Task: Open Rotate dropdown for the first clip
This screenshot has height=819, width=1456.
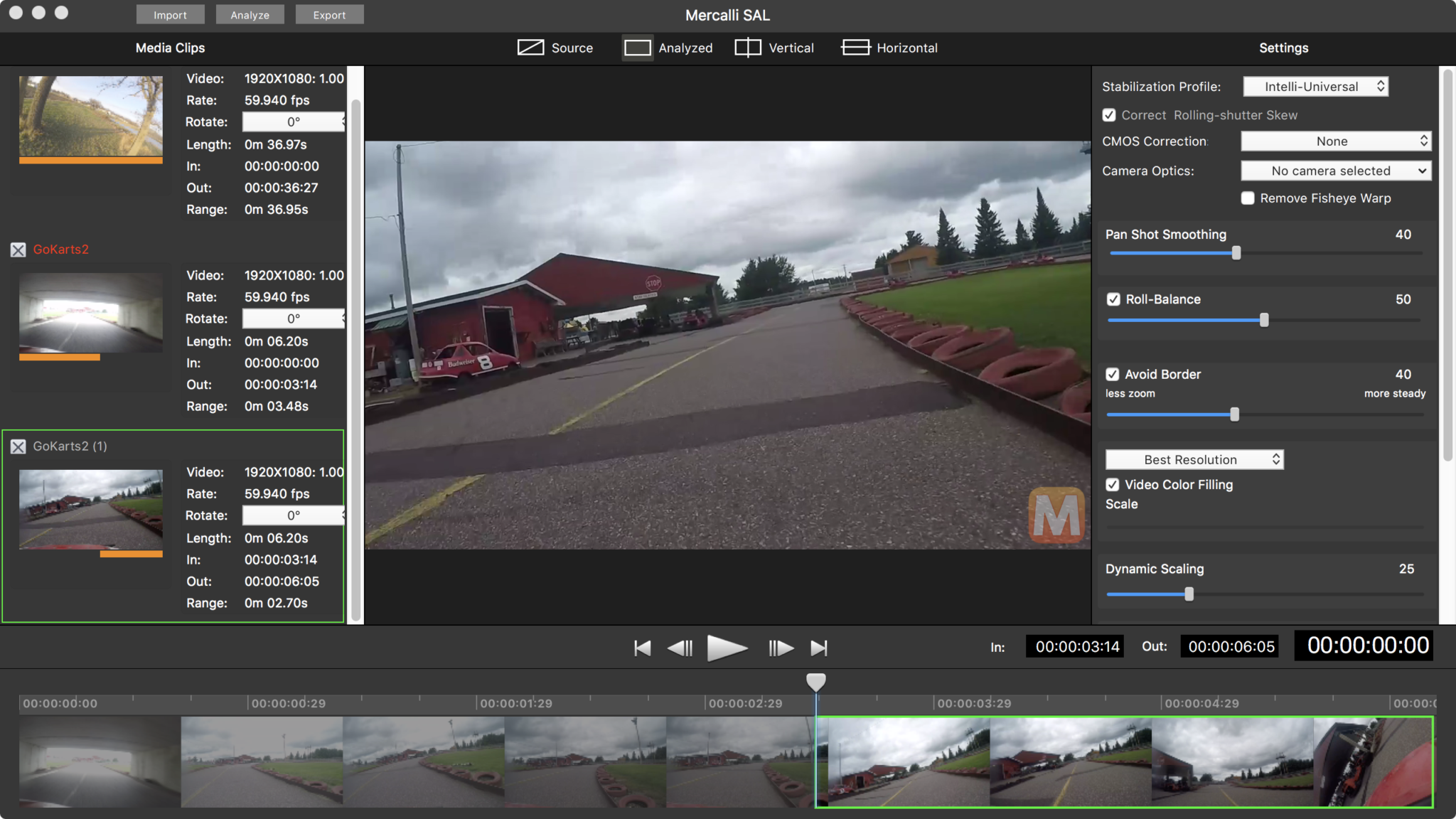Action: point(294,122)
